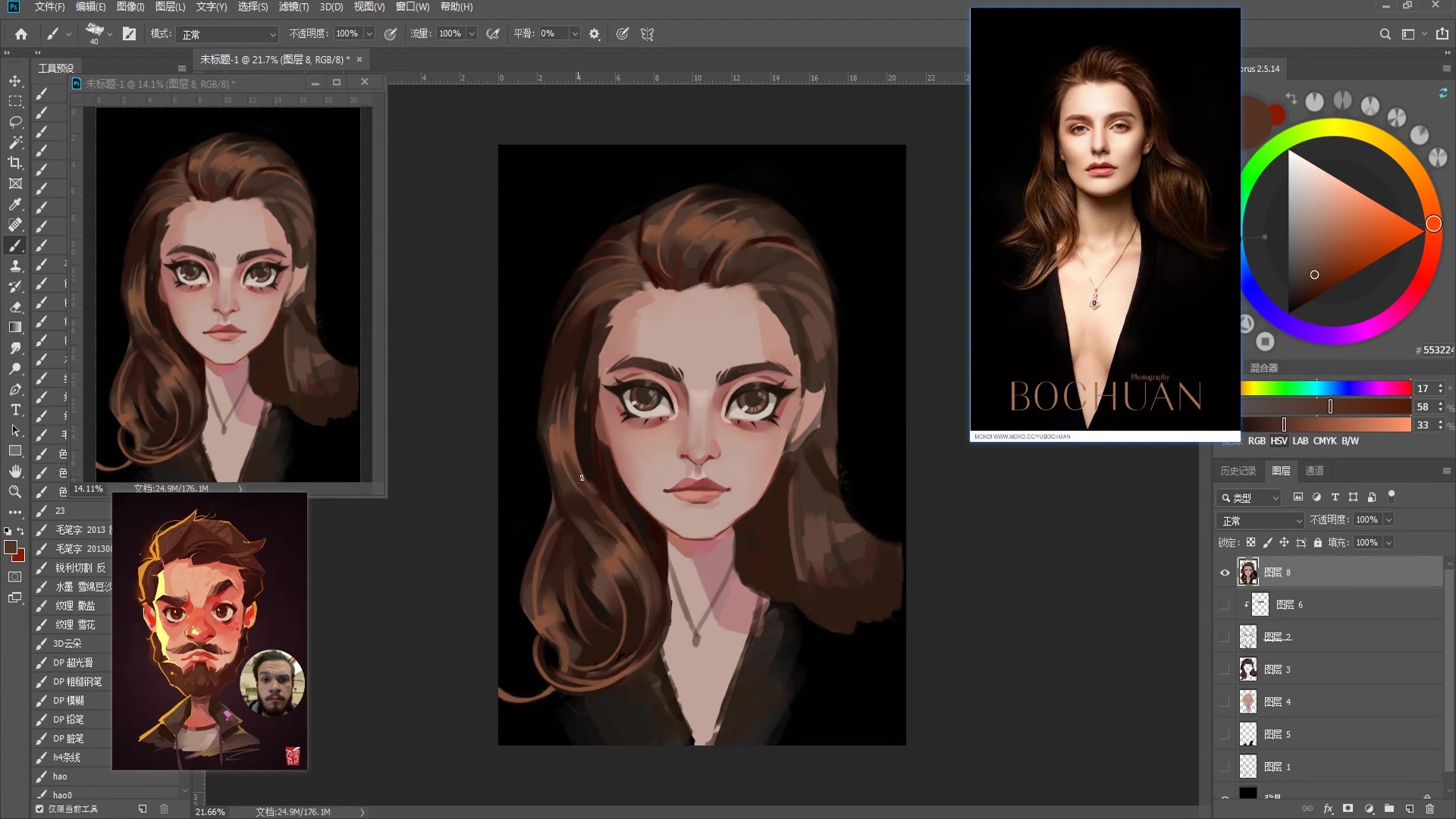Viewport: 1456px width, 819px height.
Task: Switch to RGB color mode
Action: click(1257, 441)
